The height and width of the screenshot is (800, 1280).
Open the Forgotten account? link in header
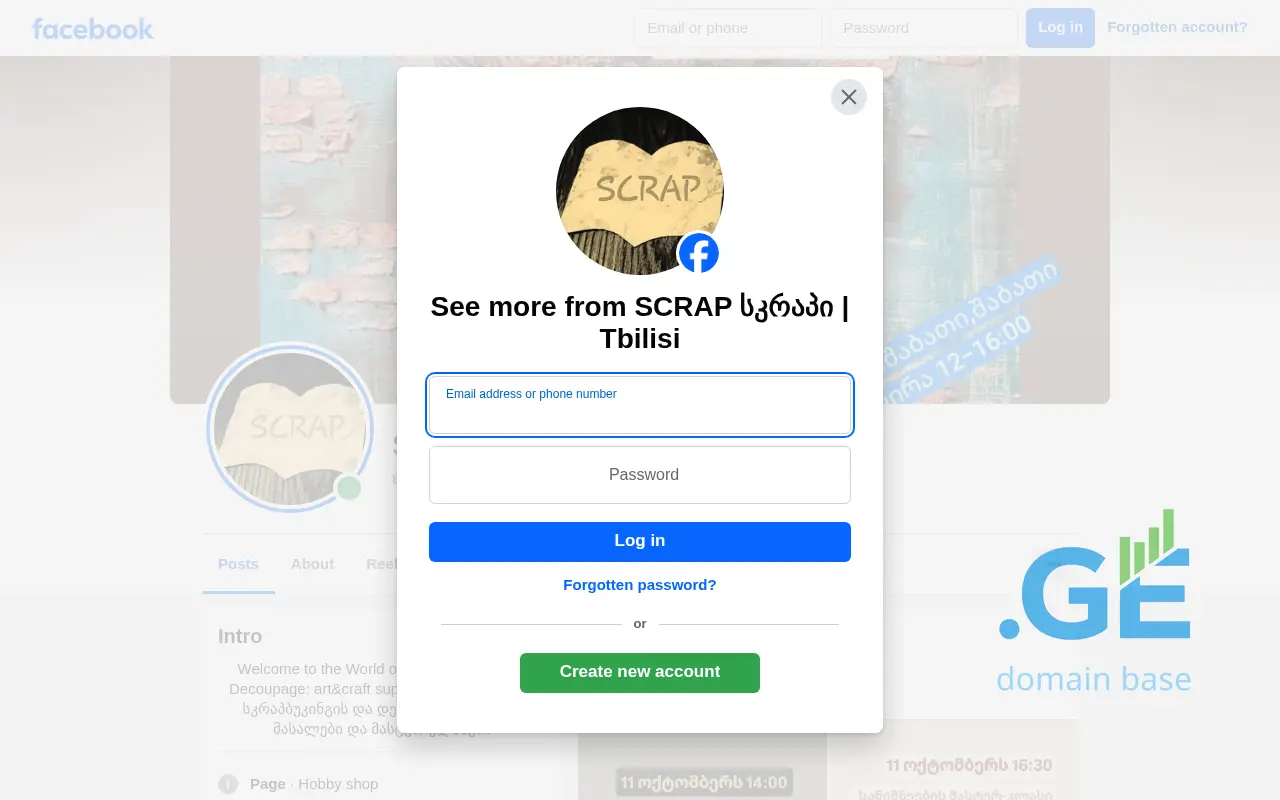pos(1177,27)
